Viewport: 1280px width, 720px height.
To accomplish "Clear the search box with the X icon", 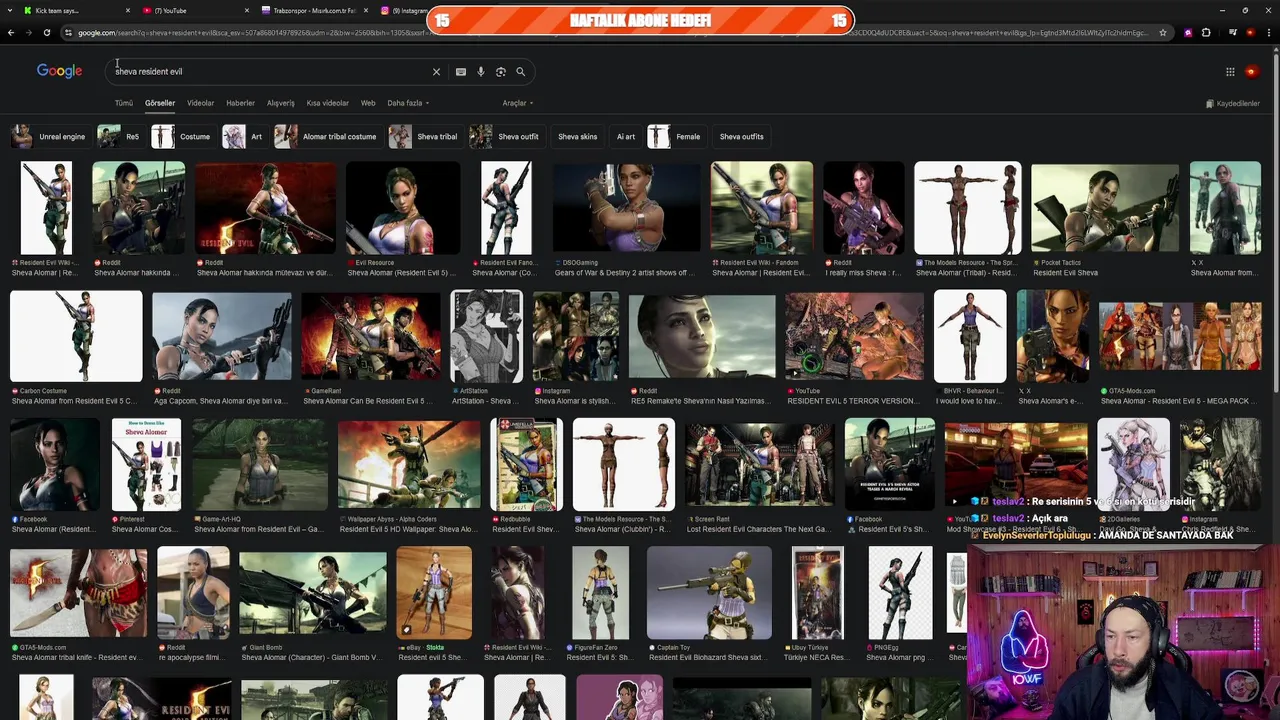I will pos(436,72).
